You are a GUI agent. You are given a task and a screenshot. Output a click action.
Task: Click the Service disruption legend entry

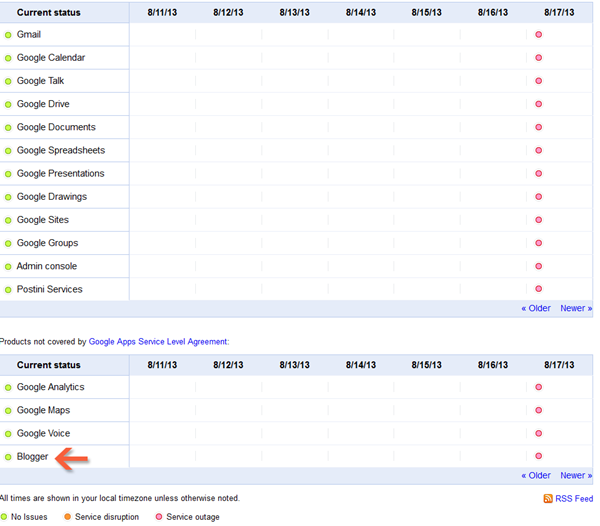[101, 517]
